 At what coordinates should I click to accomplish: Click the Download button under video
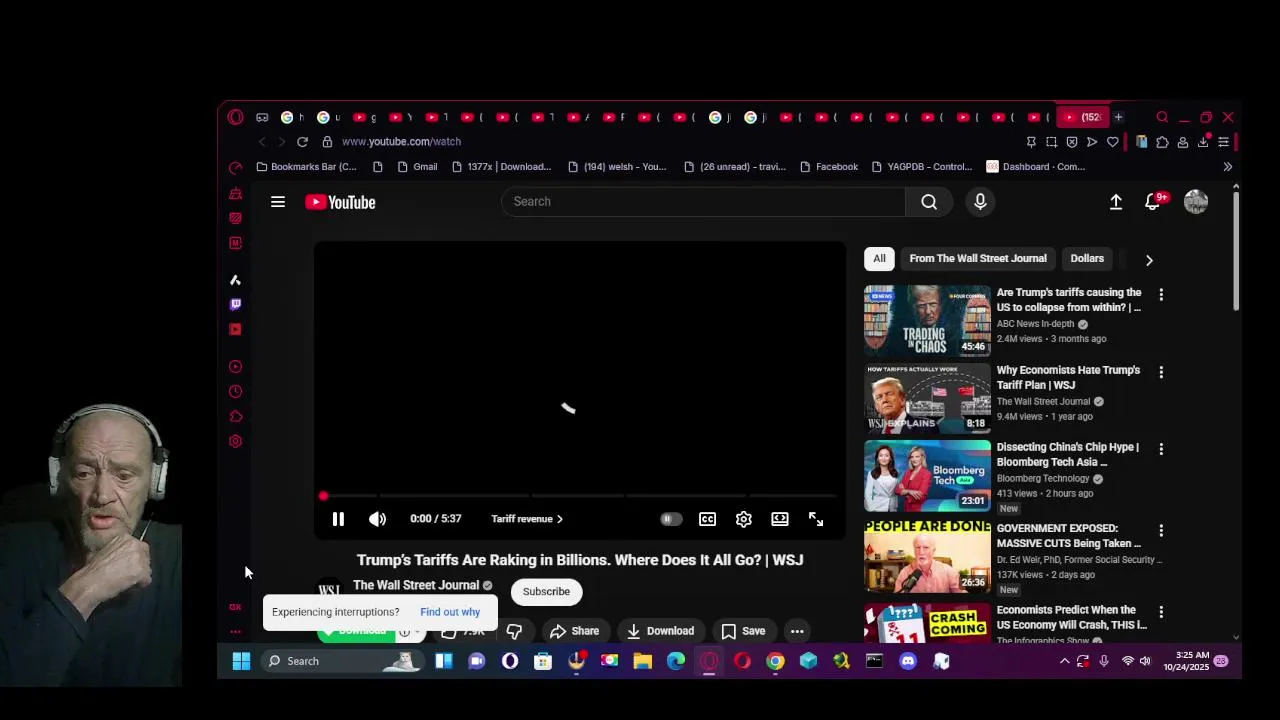(660, 631)
